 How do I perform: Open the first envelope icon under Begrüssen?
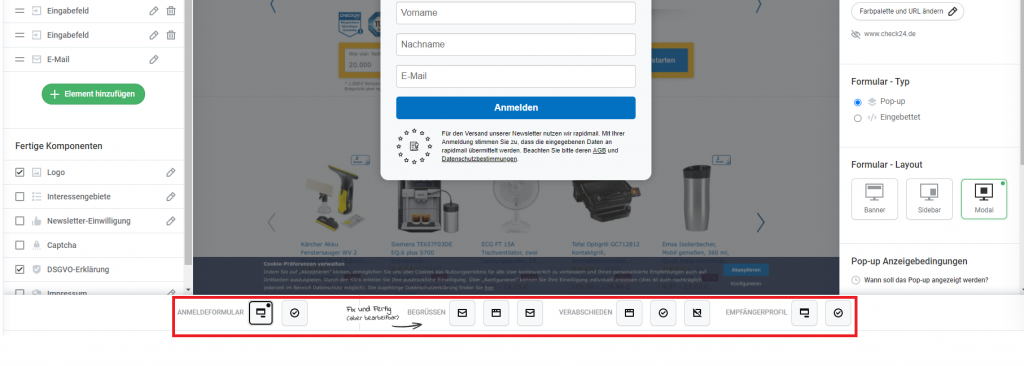click(462, 314)
